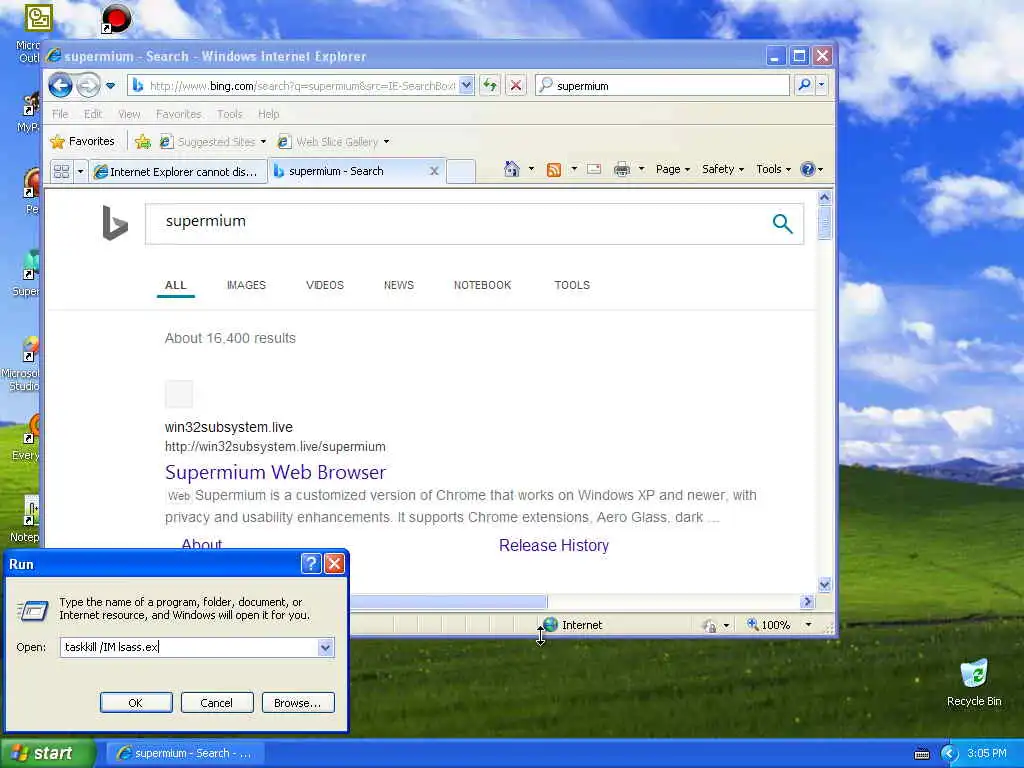Click Browse... in the Run dialog
The width and height of the screenshot is (1024, 768).
(x=298, y=703)
